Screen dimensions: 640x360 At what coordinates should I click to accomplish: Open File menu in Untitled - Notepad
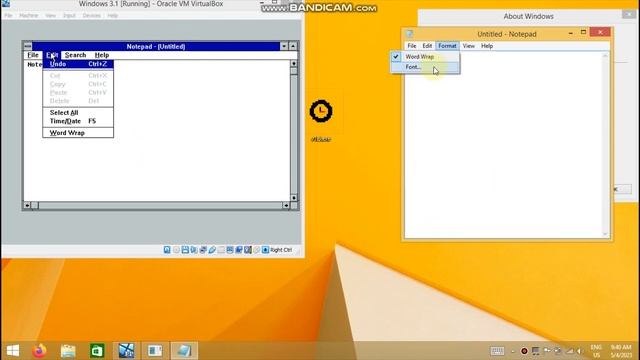point(412,46)
